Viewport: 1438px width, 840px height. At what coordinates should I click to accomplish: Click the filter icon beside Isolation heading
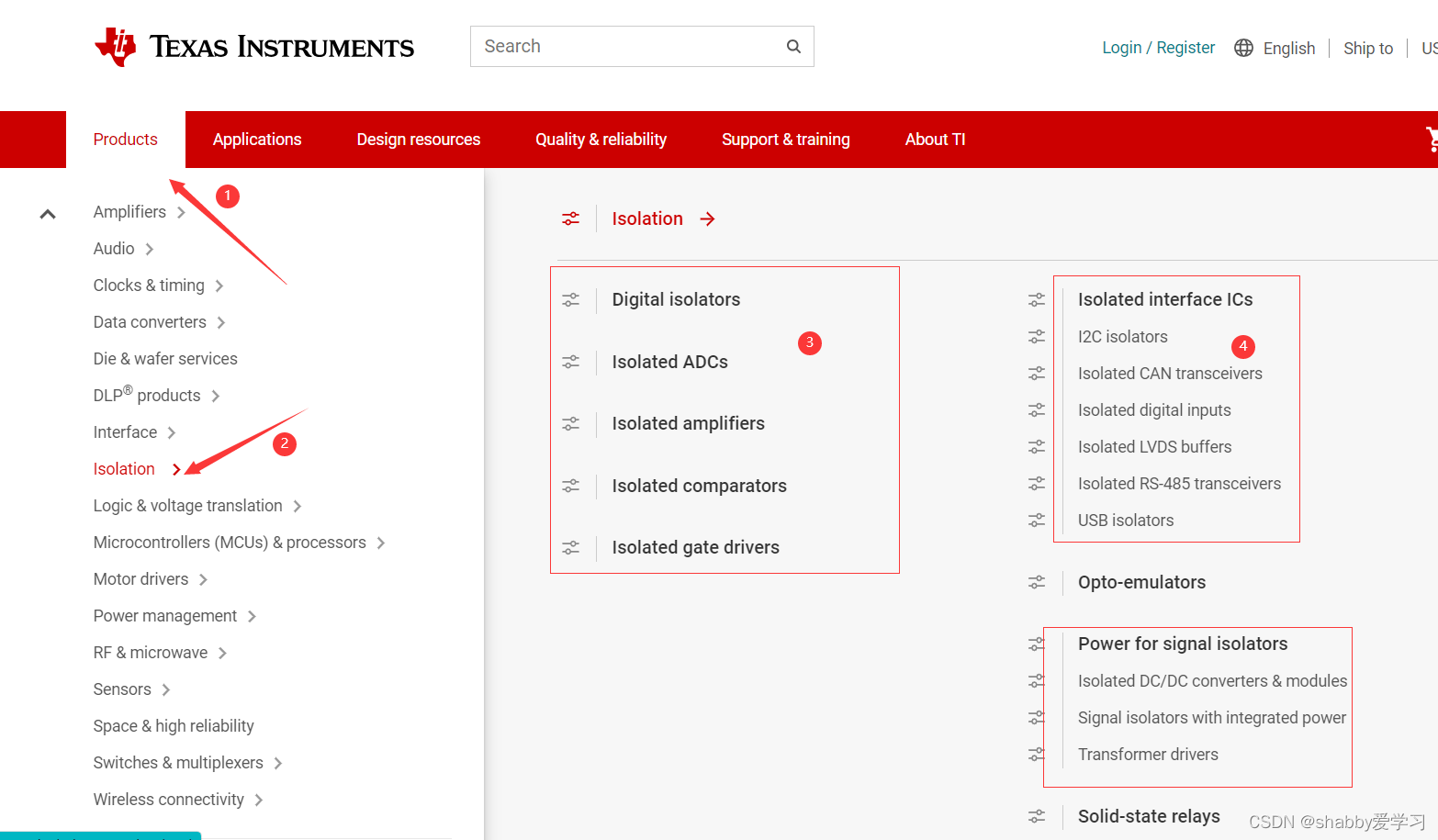[x=571, y=218]
